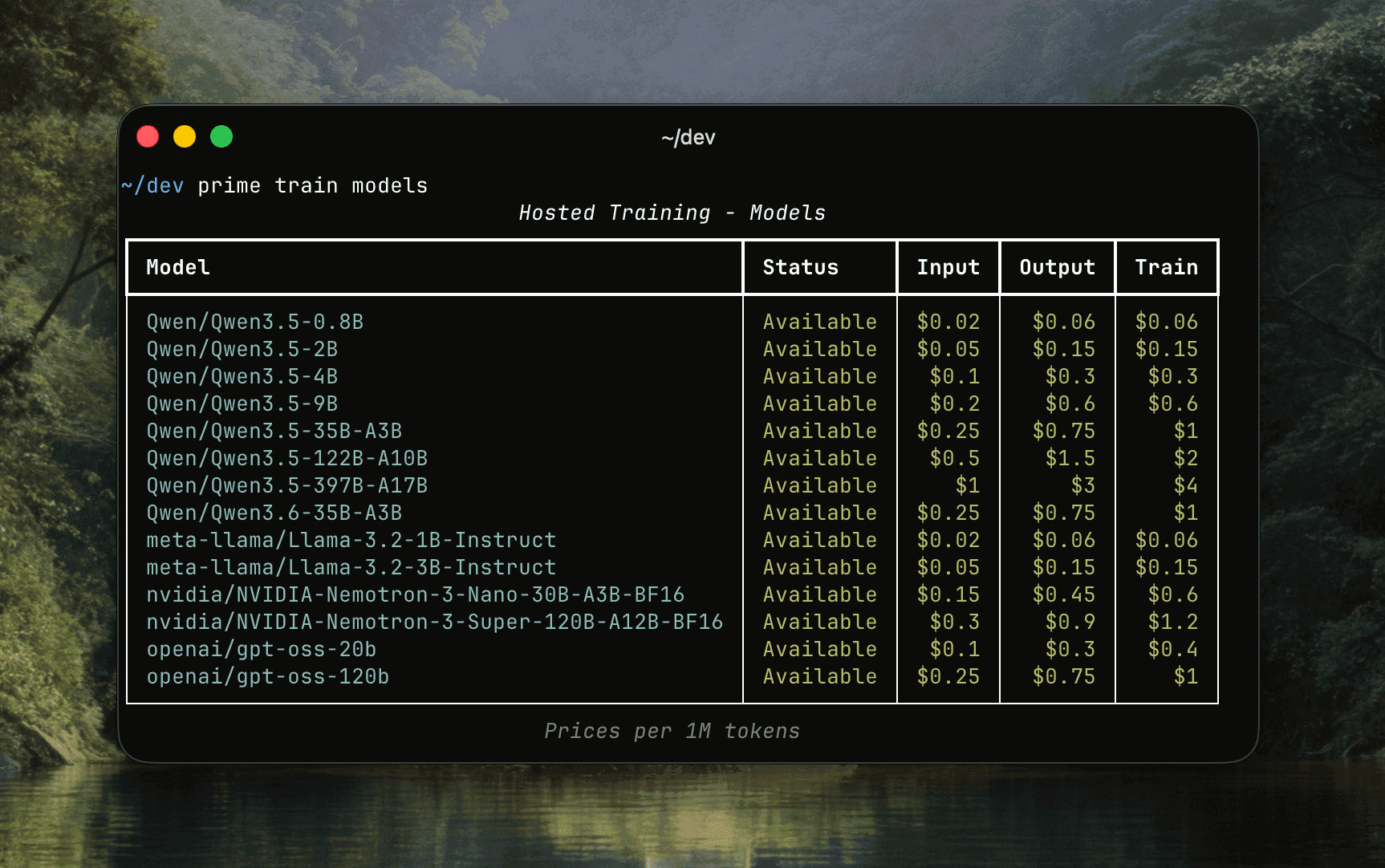1385x868 pixels.
Task: Click the Model column header
Action: [x=178, y=268]
